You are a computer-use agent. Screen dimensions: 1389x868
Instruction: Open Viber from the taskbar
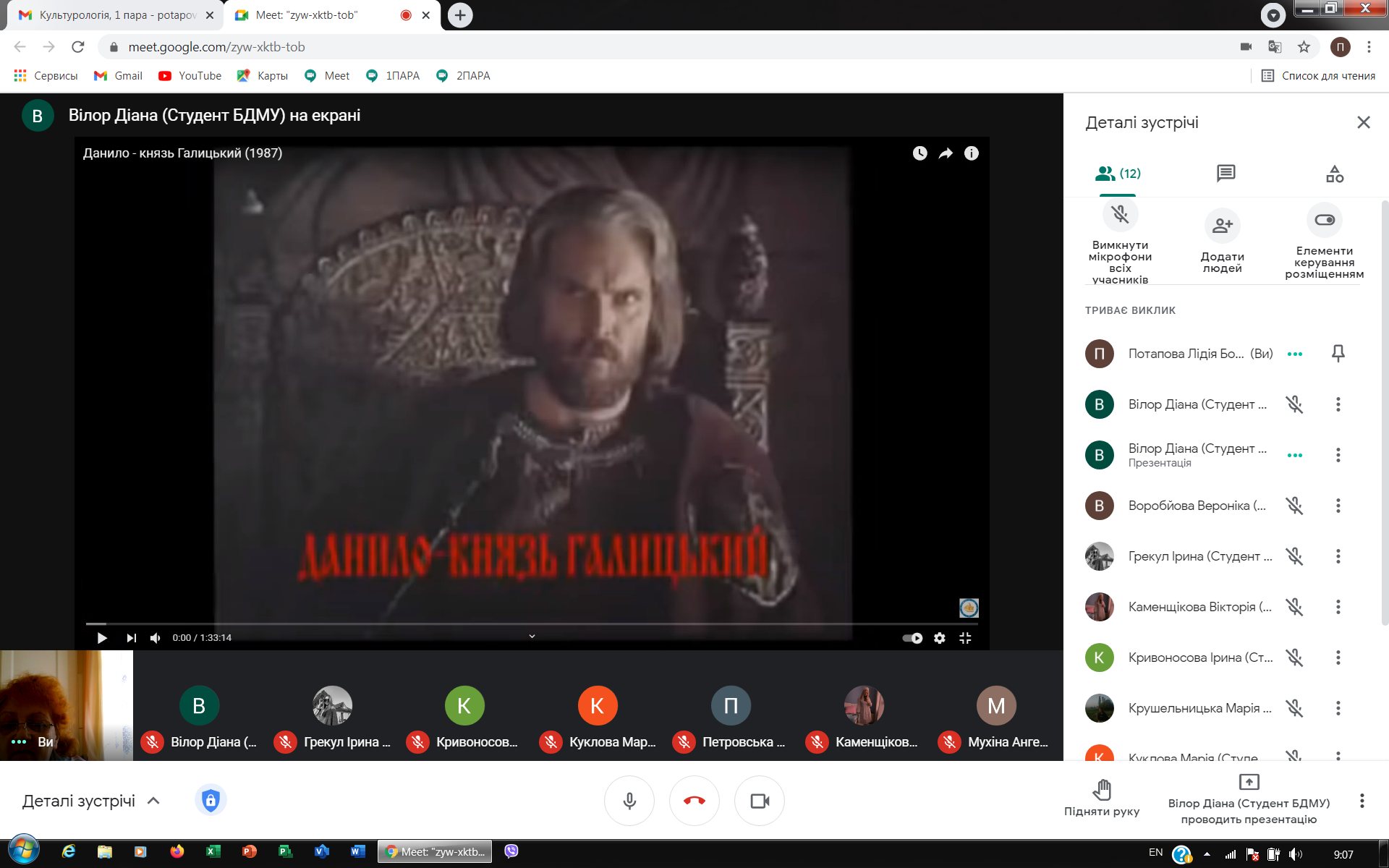pyautogui.click(x=511, y=851)
